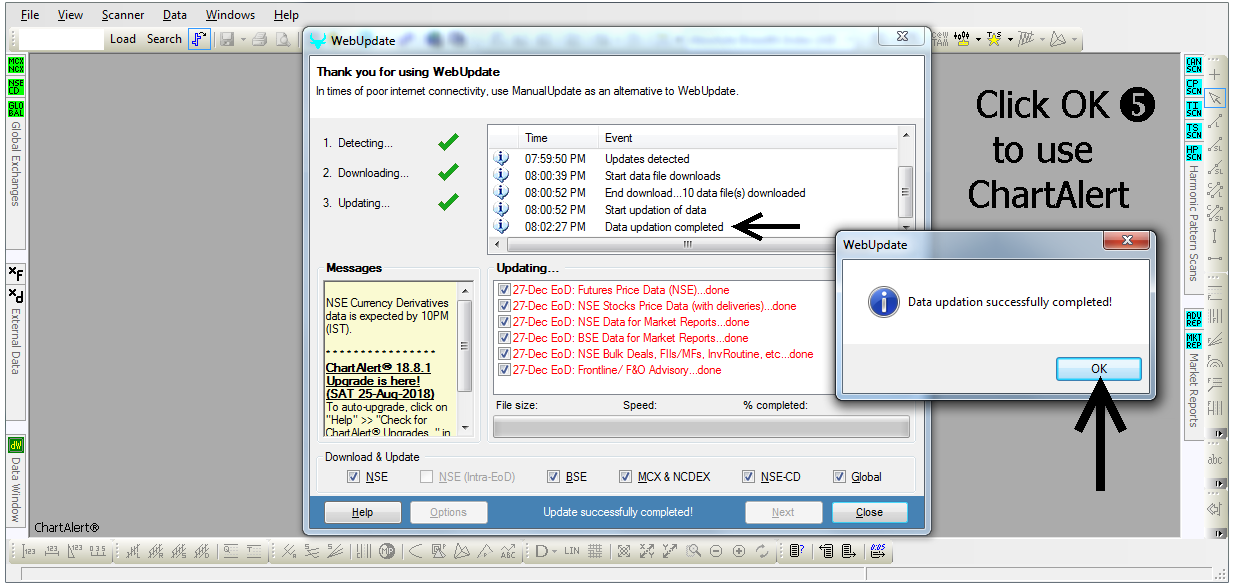This screenshot has height=585, width=1235.
Task: Click the LIN scale icon in bottom toolbar
Action: [572, 551]
